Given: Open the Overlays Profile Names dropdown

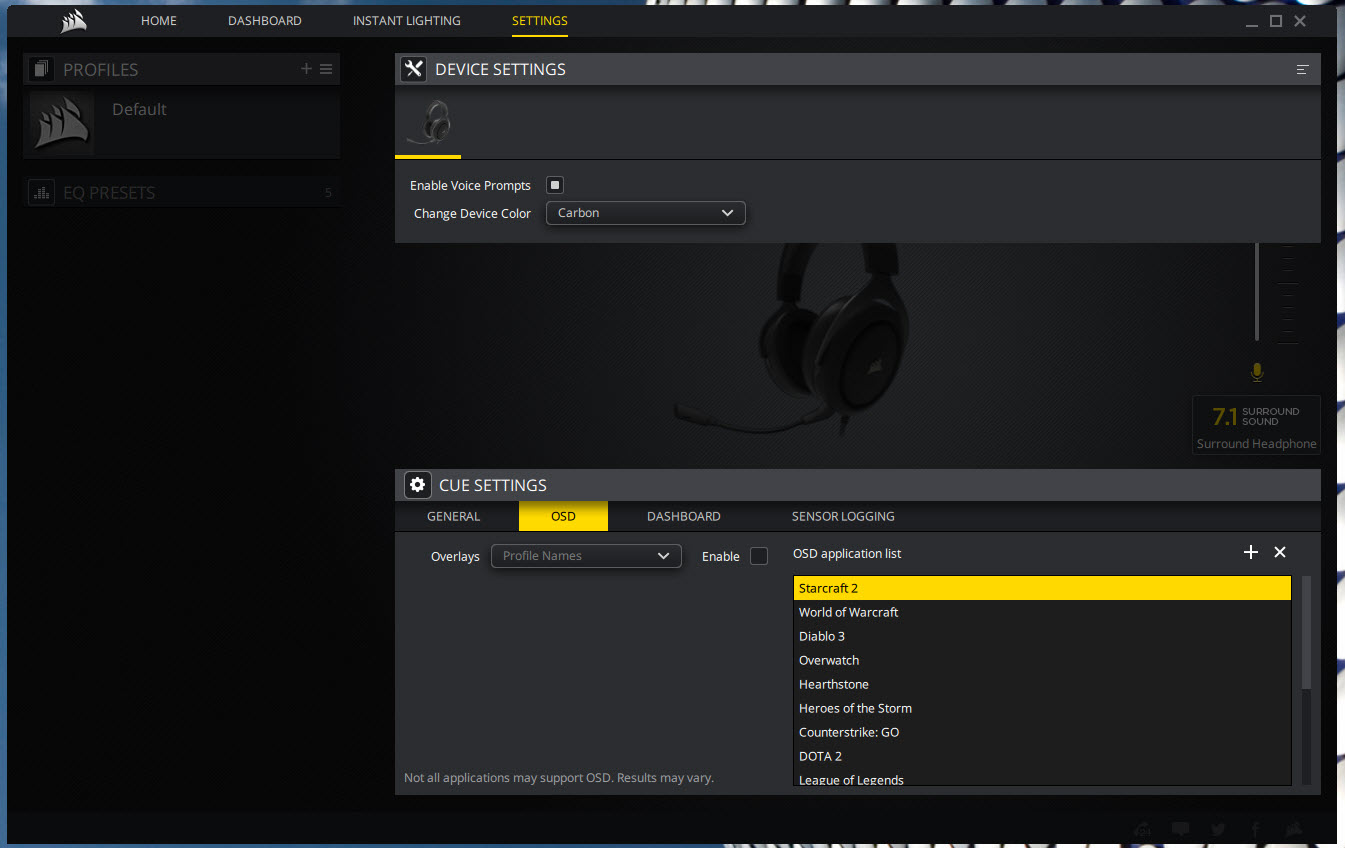Looking at the screenshot, I should click(x=586, y=556).
